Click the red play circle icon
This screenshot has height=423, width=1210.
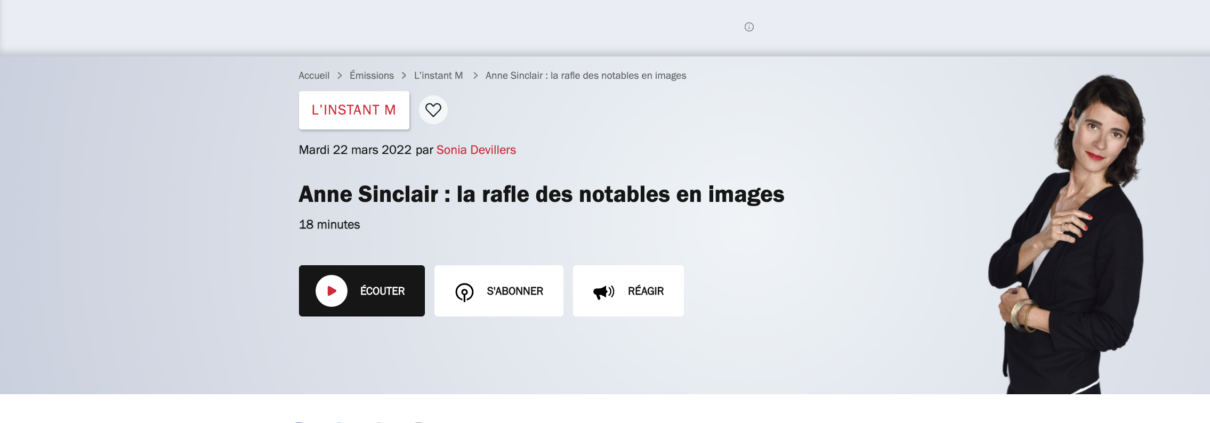coord(331,291)
